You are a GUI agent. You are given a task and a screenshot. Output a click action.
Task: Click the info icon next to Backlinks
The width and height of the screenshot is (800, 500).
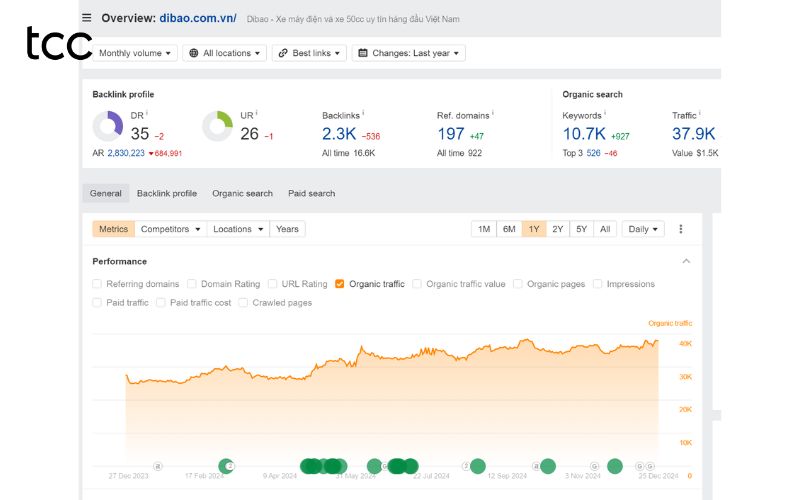coord(363,114)
